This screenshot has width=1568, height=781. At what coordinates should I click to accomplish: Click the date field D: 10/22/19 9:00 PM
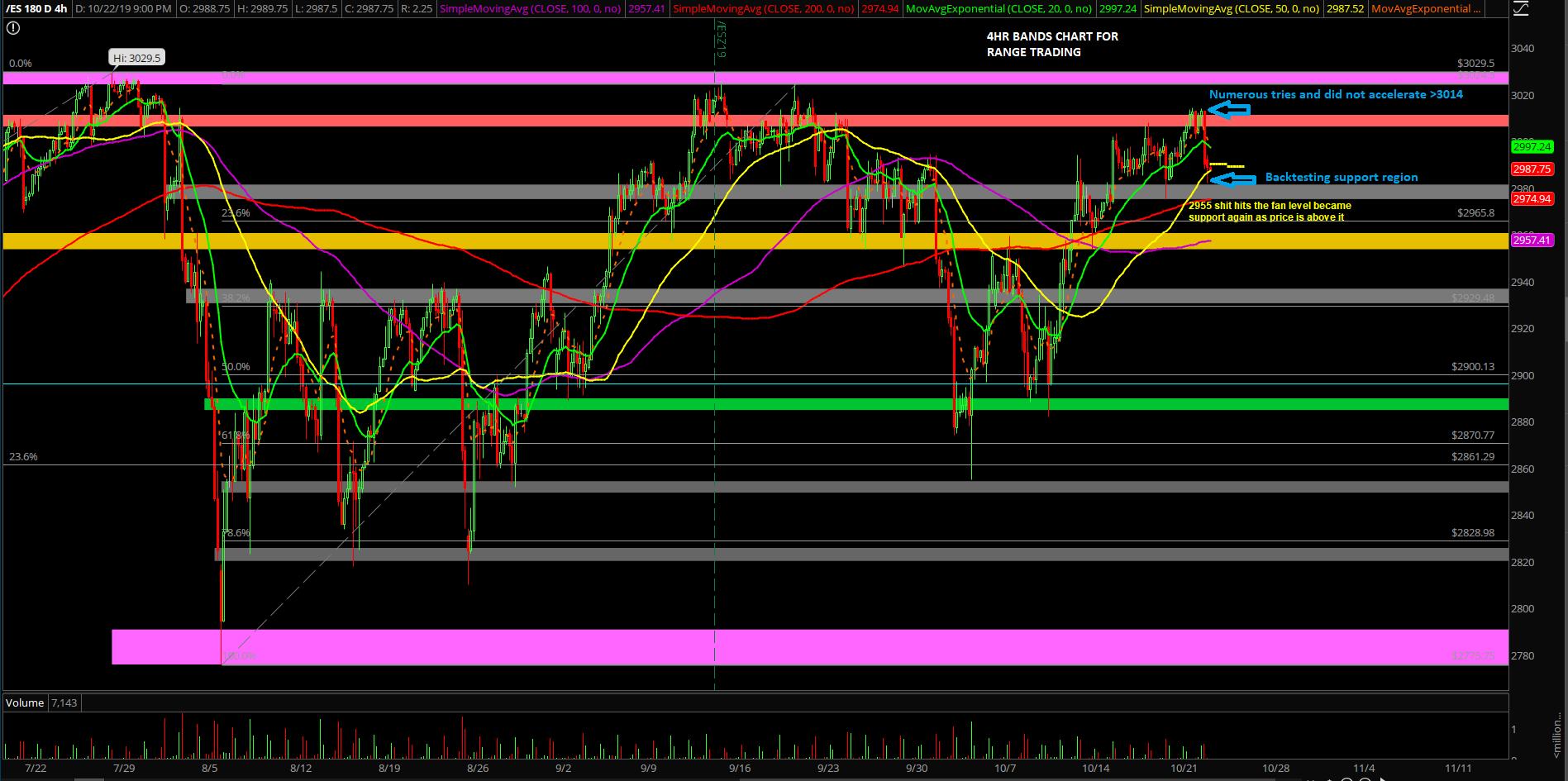[124, 9]
